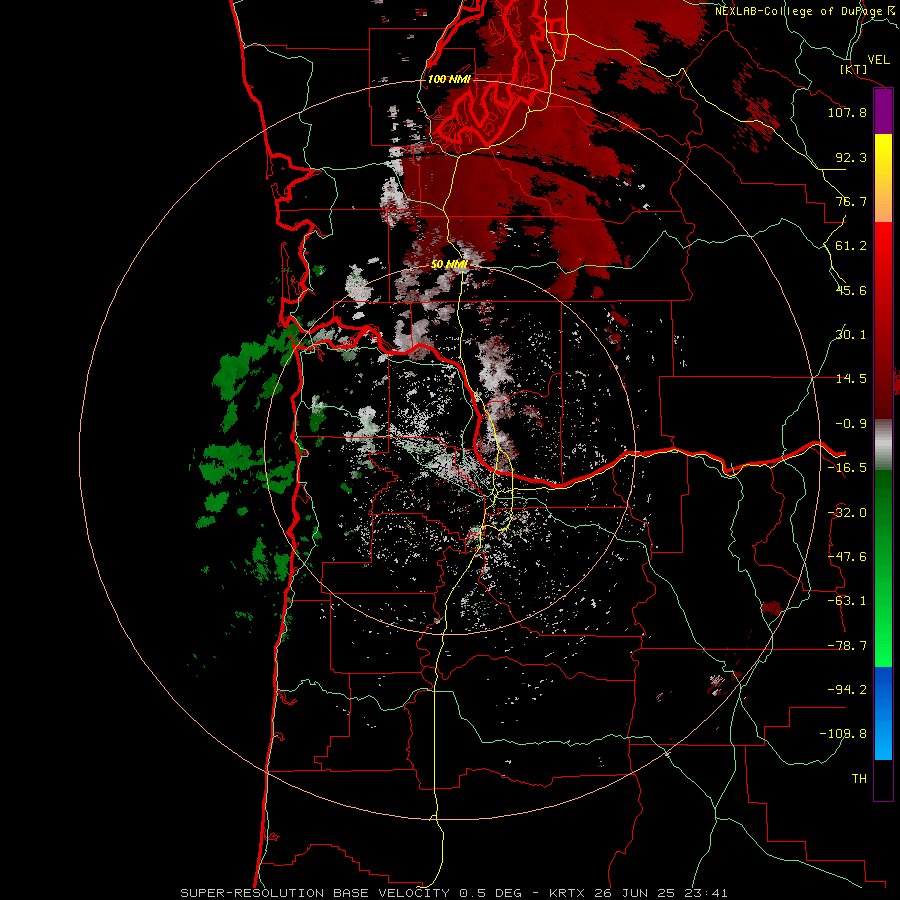The width and height of the screenshot is (900, 900).
Task: Click the -0.9 velocity scale value
Action: [x=851, y=424]
